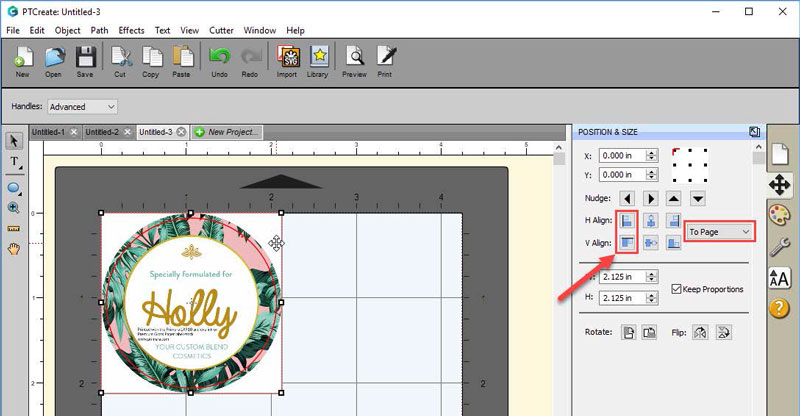
Task: Select the ellipse shape tool
Action: pos(14,188)
